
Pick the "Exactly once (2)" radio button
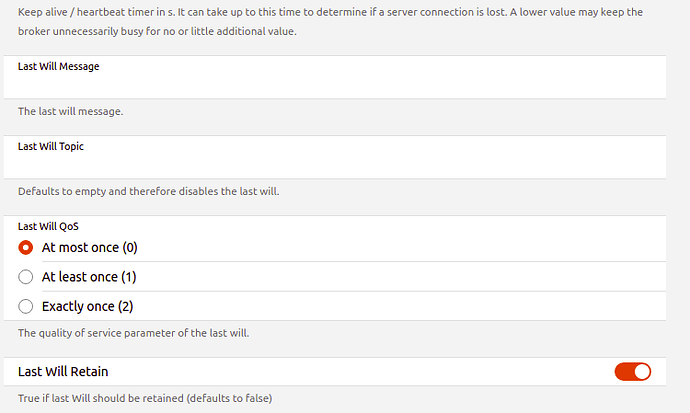click(x=26, y=306)
